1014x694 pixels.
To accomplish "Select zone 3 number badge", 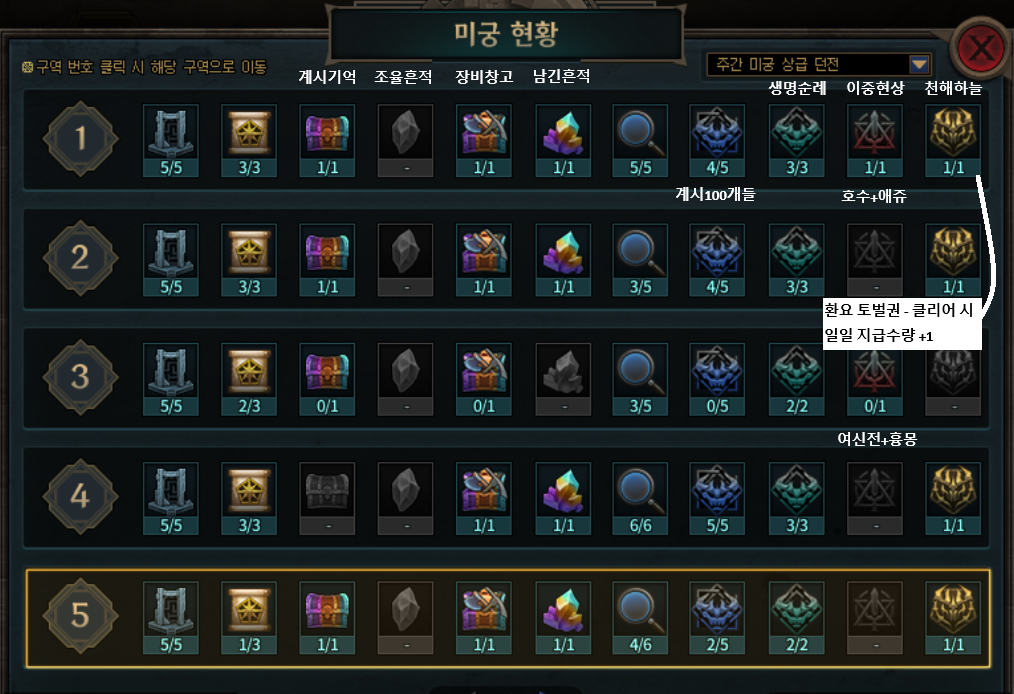I will (80, 377).
